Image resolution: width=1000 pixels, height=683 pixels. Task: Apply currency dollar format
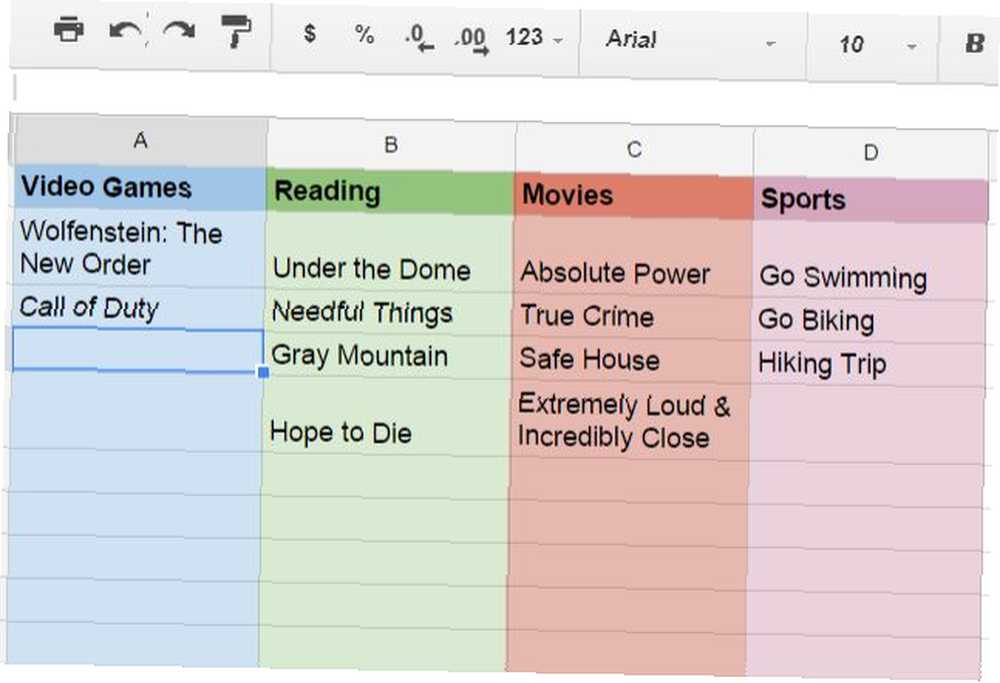(x=310, y=33)
